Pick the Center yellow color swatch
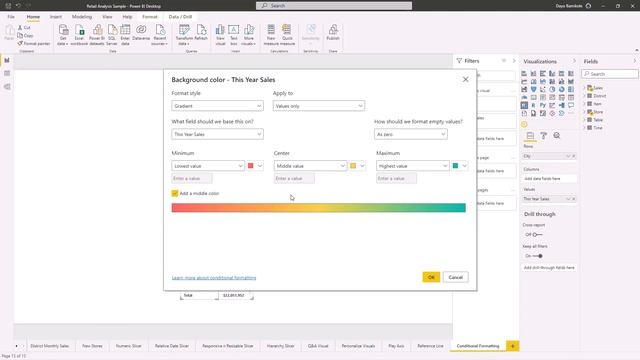640x360 pixels. coord(353,166)
